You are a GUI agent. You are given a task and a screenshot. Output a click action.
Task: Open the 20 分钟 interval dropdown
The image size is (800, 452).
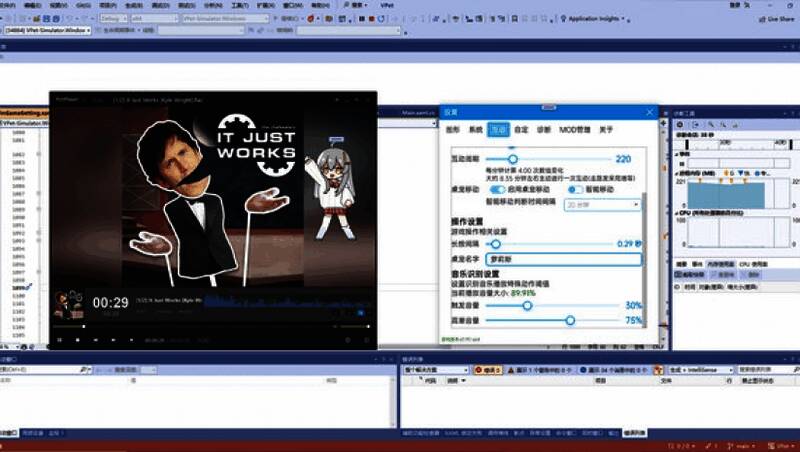pyautogui.click(x=601, y=205)
